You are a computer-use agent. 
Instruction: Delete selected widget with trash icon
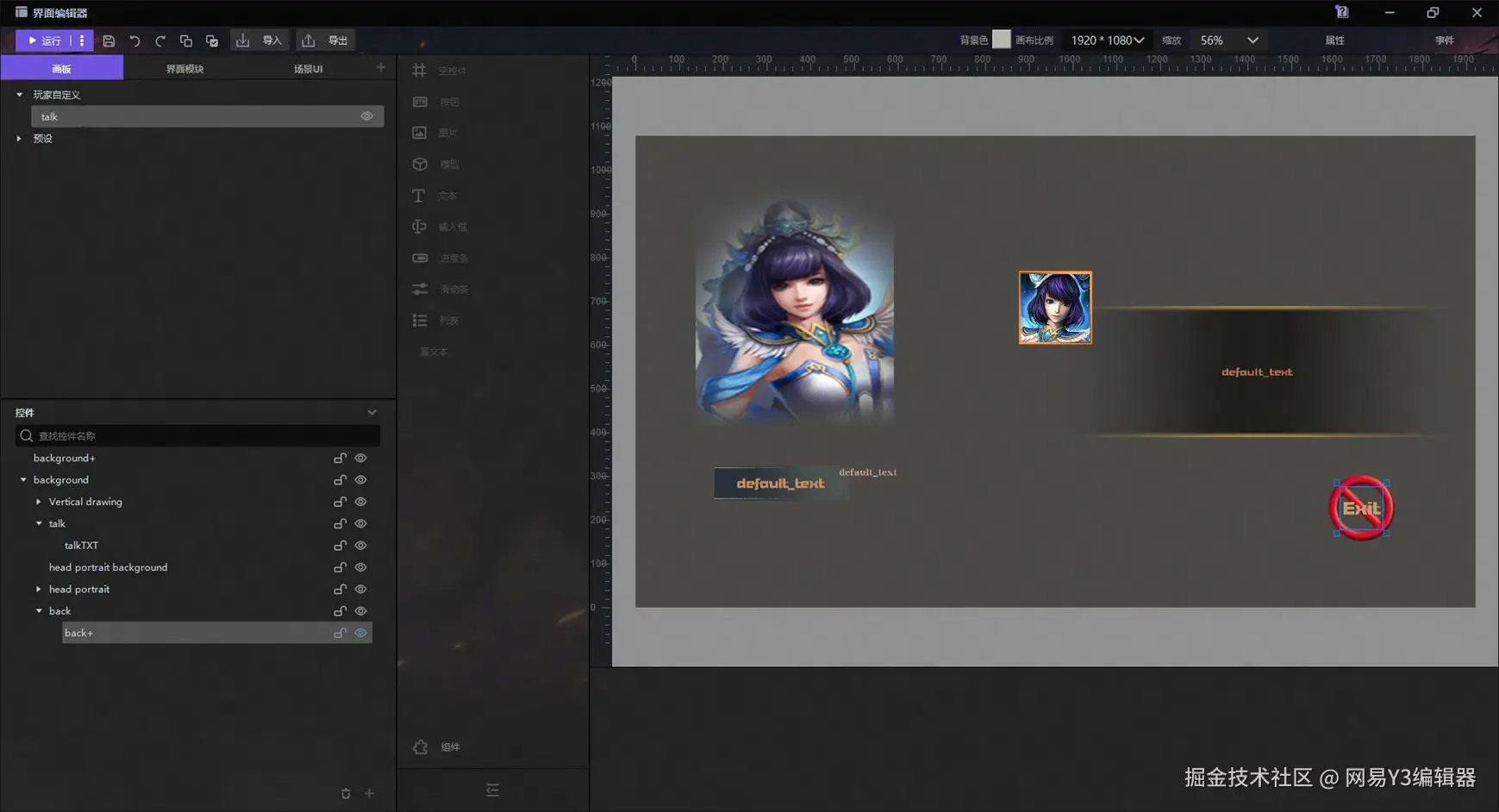[x=346, y=793]
